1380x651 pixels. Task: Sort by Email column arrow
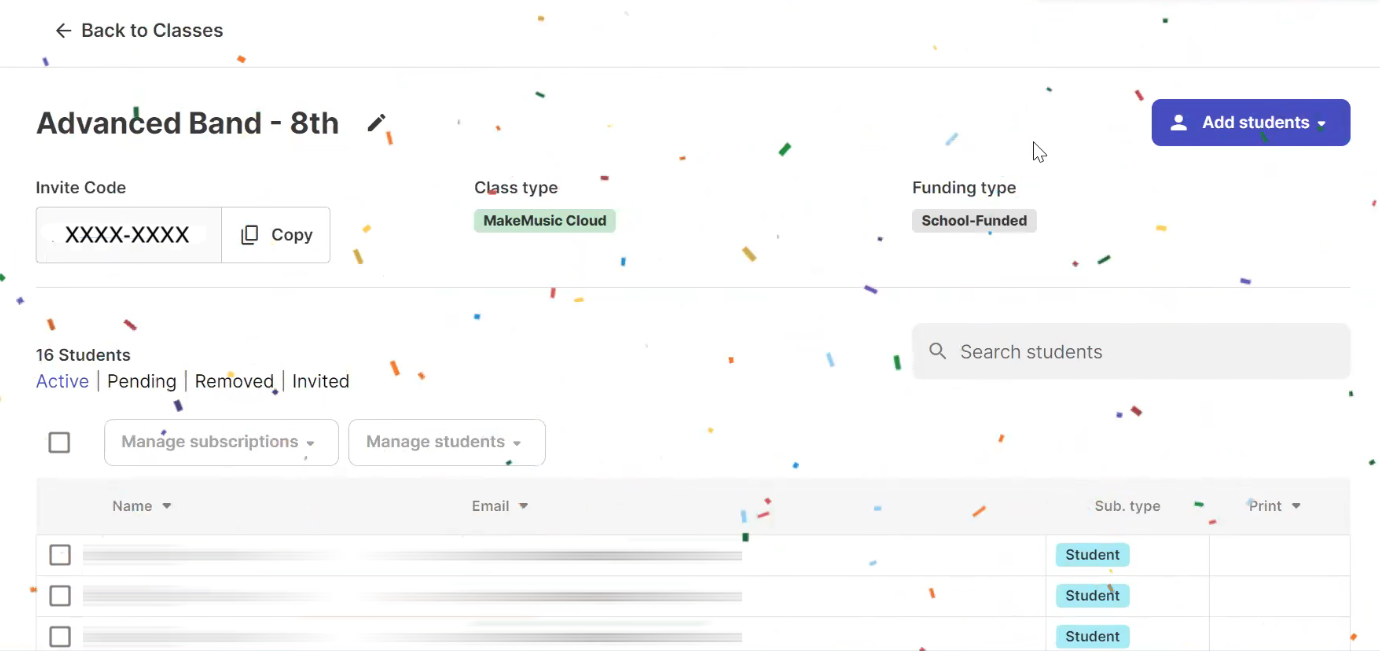[x=524, y=506]
